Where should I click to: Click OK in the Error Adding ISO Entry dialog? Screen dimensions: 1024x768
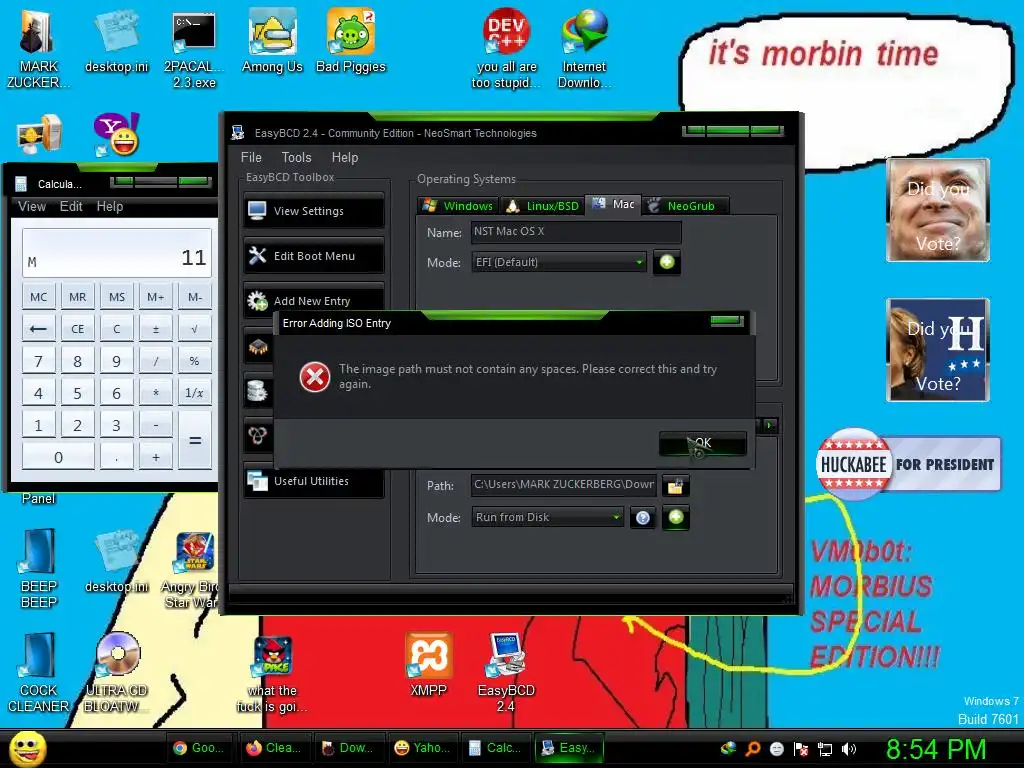point(703,443)
